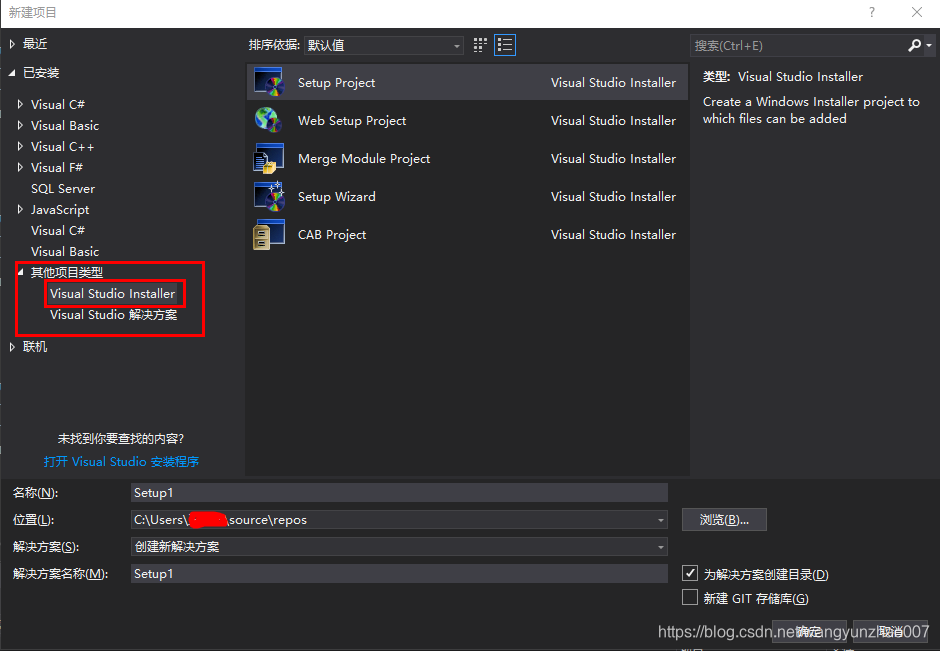940x651 pixels.
Task: Open the sort by 默认值 dropdown
Action: point(384,46)
